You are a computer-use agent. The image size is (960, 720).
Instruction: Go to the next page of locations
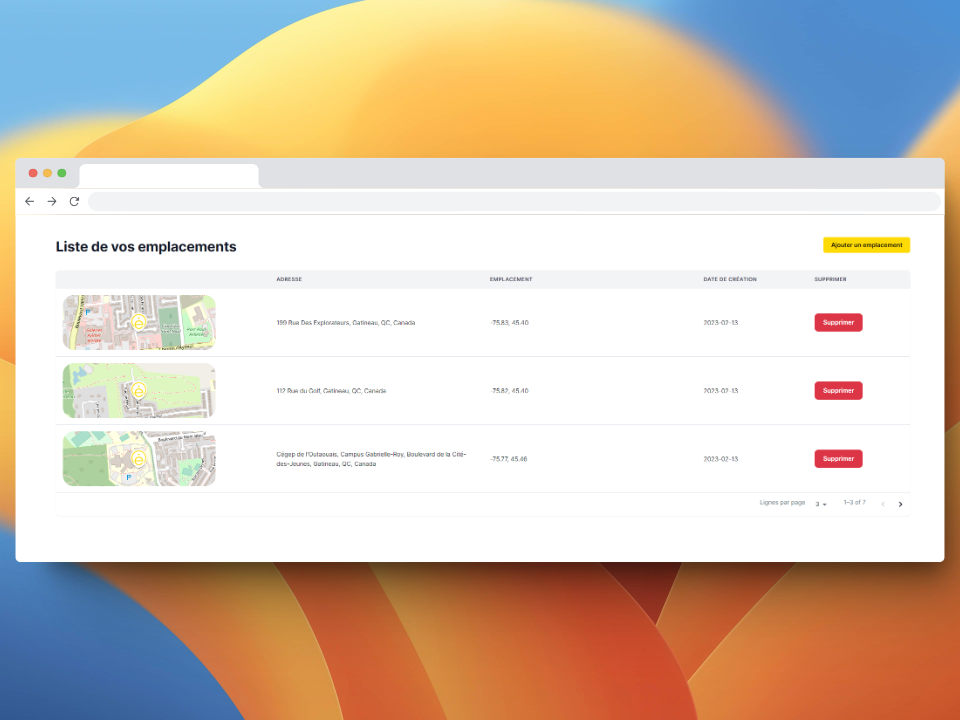coord(900,504)
